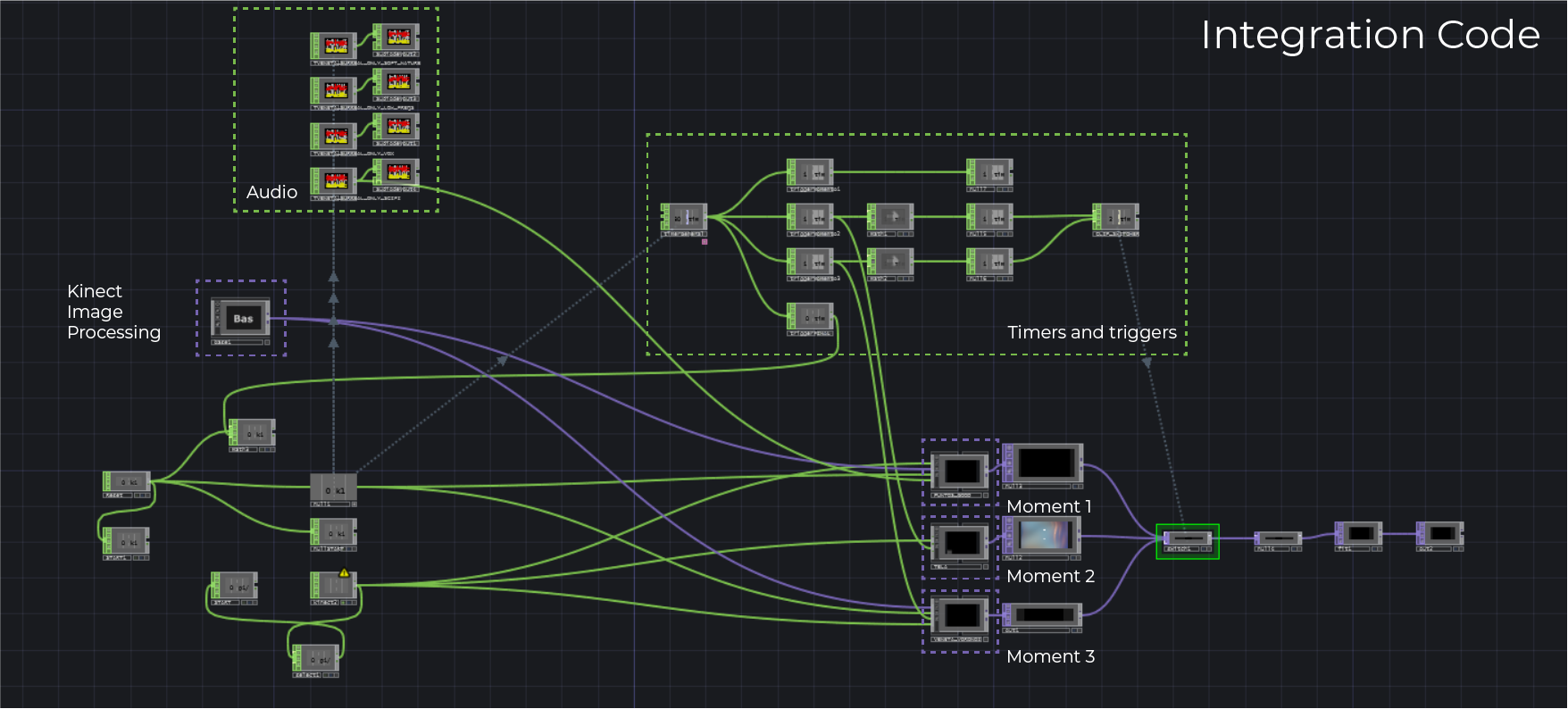Screen dimensions: 1568x709
Task: Select the black output TOP above Moment 1
Action: (1043, 463)
